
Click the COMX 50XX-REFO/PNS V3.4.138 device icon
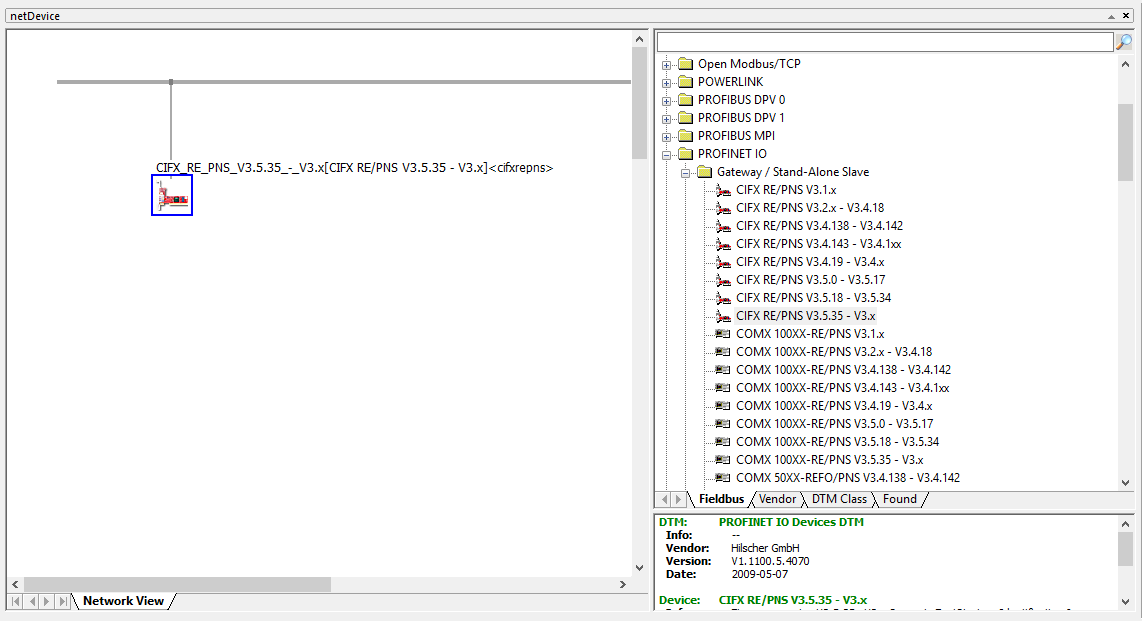pos(724,478)
